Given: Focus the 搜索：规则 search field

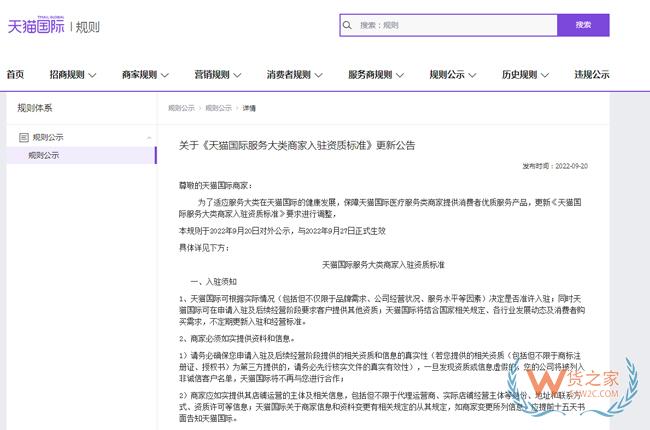Looking at the screenshot, I should point(449,25).
